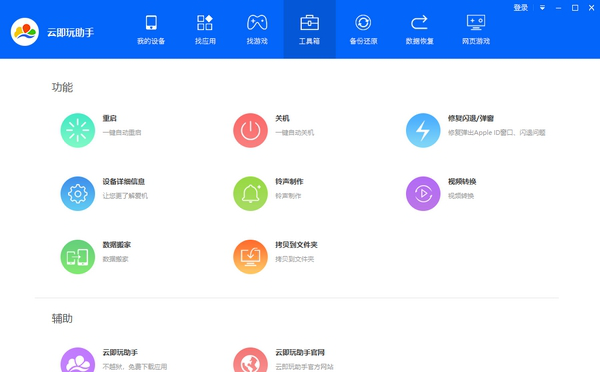The image size is (600, 386).
Task: Select the 工具箱 tab
Action: (309, 29)
